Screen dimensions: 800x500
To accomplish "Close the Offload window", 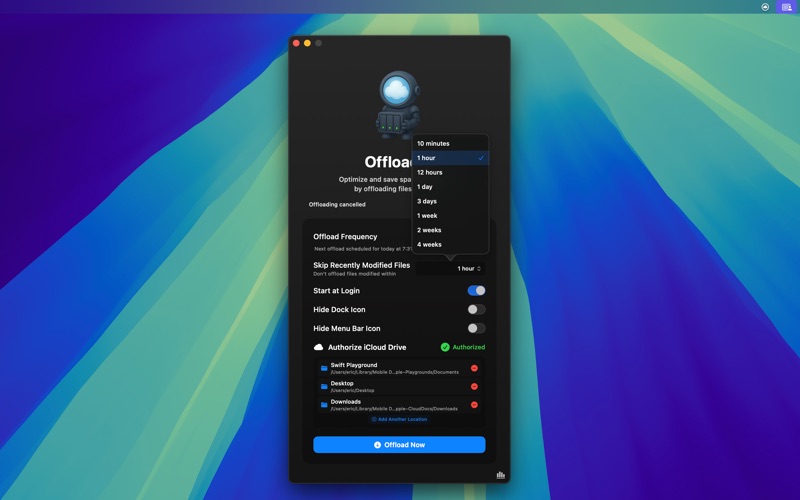I will 296,43.
